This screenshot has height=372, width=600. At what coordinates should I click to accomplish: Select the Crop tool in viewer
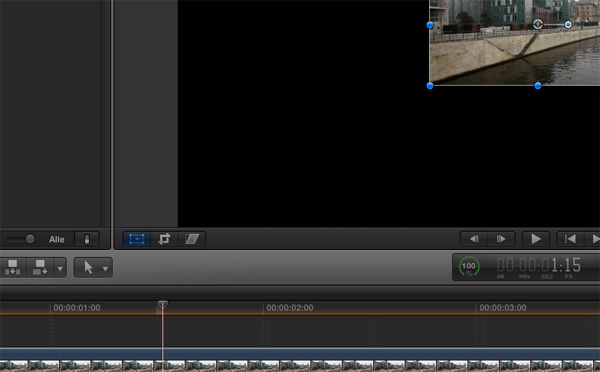[164, 239]
